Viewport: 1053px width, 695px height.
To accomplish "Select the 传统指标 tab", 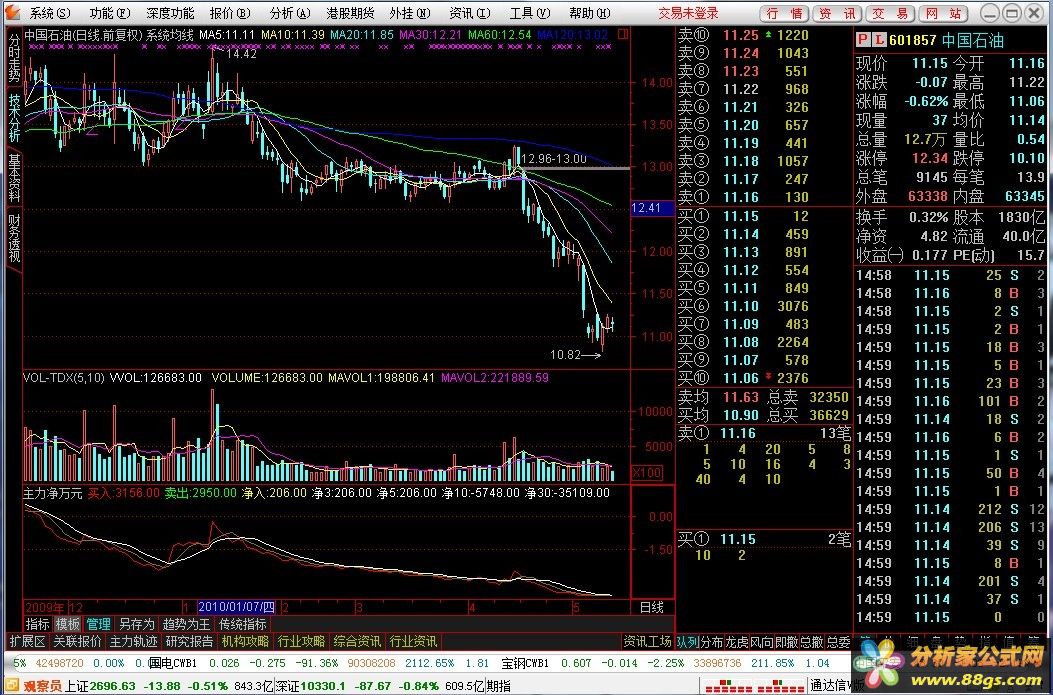I will (x=242, y=624).
